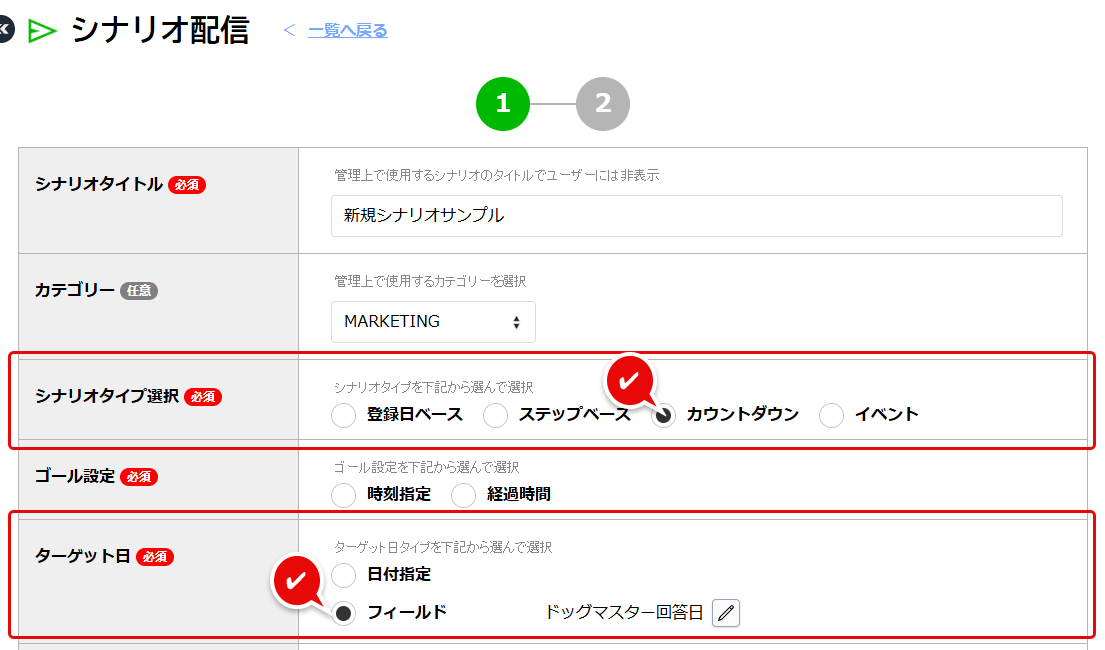Return to list via 一覧へ戻る link

pyautogui.click(x=347, y=31)
